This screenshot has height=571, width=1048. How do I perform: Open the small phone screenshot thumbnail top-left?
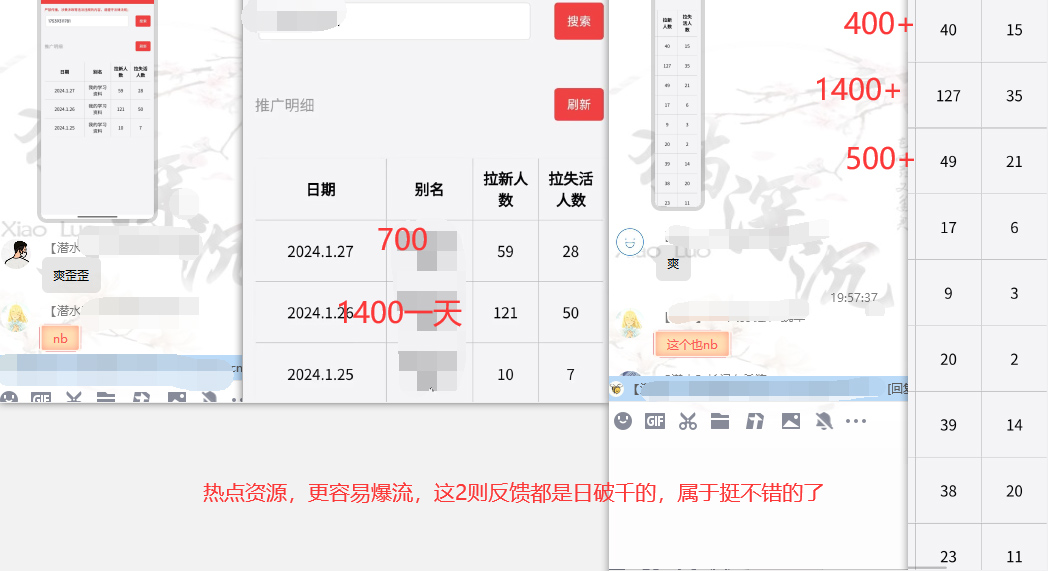click(x=97, y=108)
